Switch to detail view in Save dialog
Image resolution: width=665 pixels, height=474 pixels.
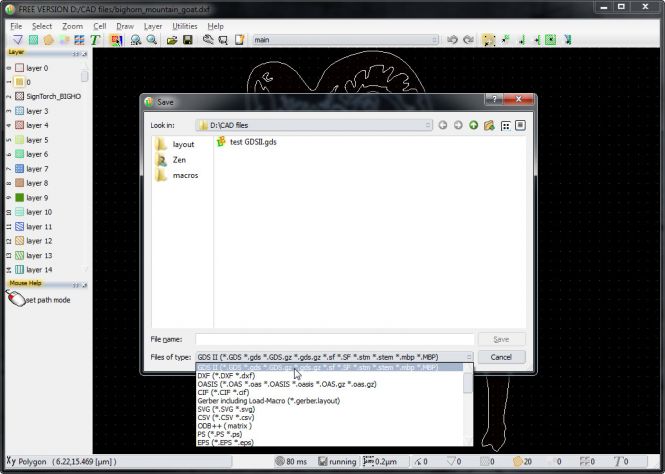coord(521,125)
